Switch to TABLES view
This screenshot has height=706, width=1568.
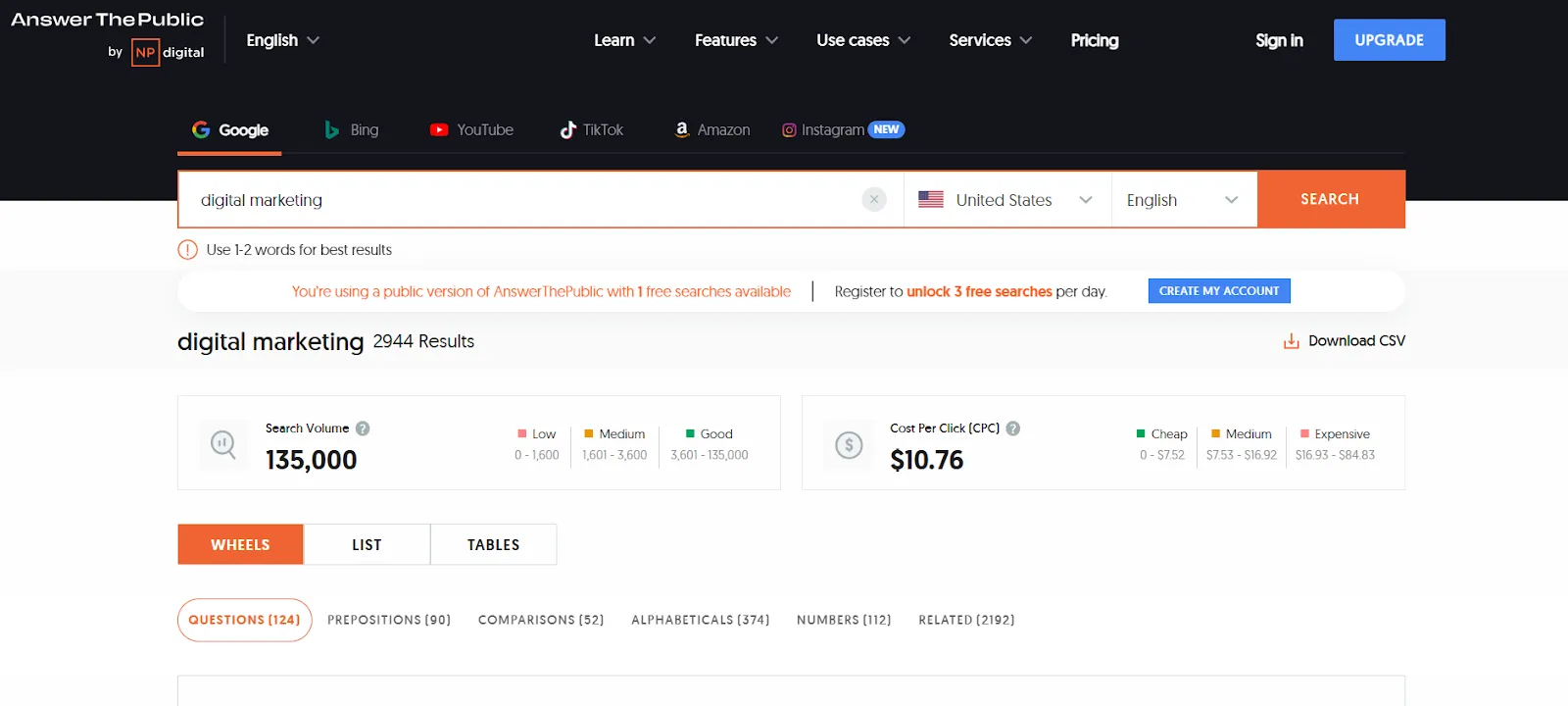tap(493, 544)
